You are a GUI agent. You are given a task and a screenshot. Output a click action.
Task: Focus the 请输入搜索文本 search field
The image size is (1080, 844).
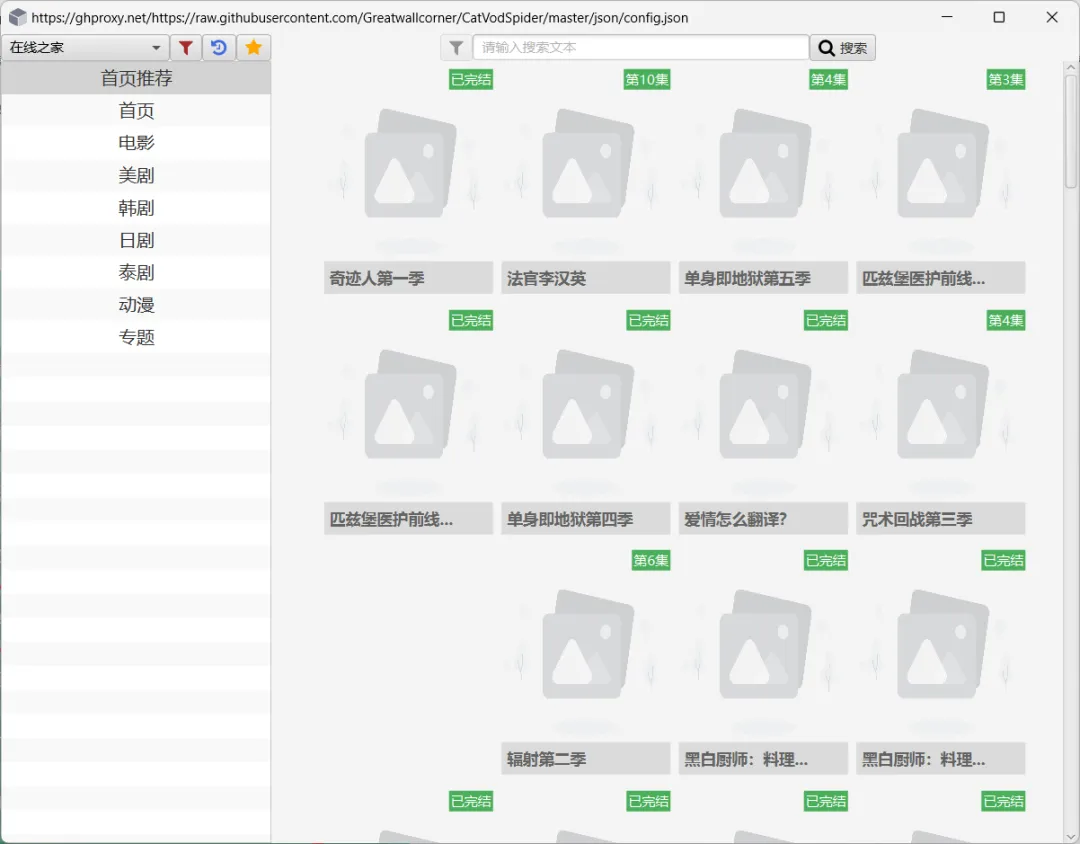(641, 48)
